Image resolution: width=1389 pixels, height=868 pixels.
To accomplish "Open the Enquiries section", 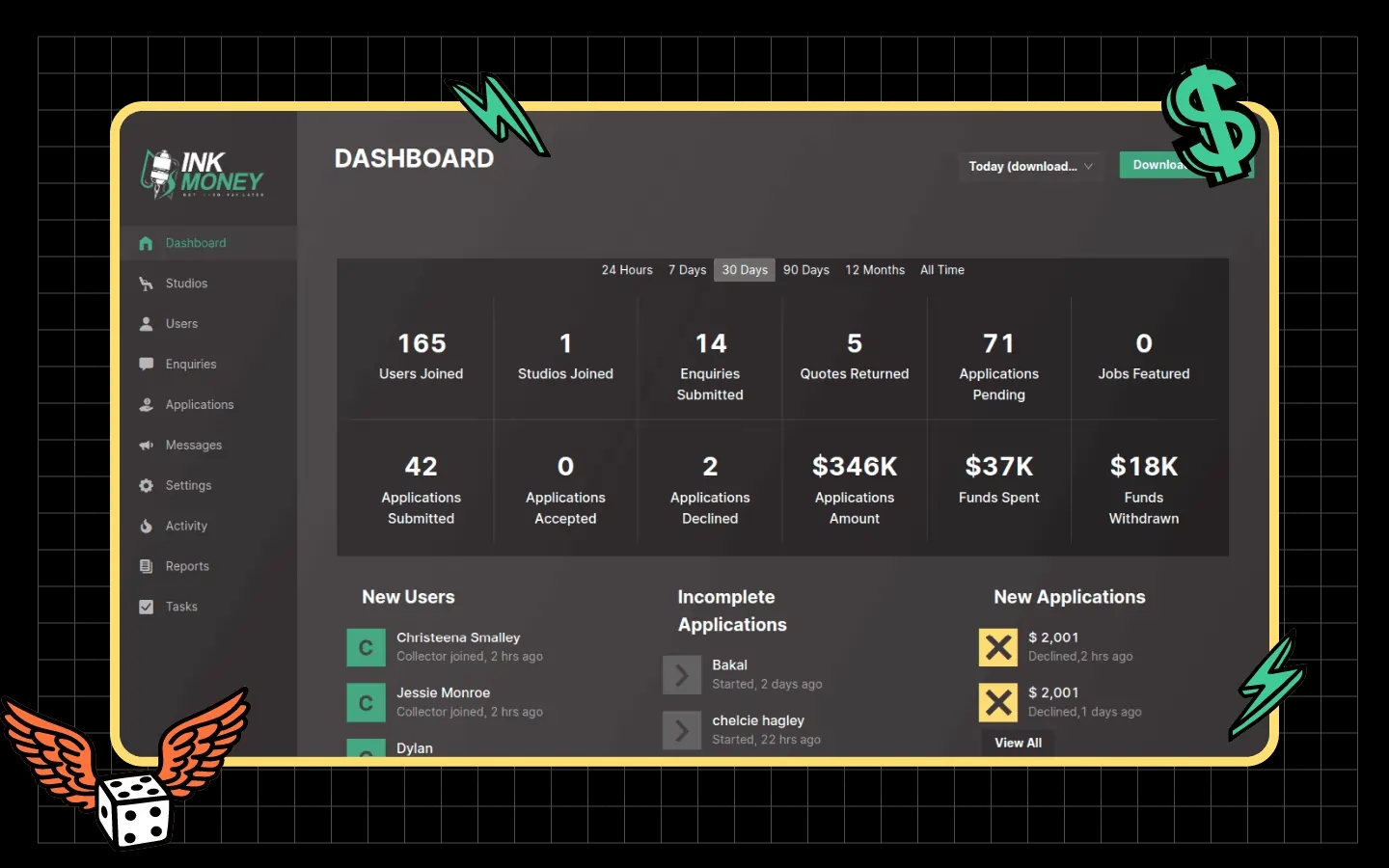I will [191, 365].
